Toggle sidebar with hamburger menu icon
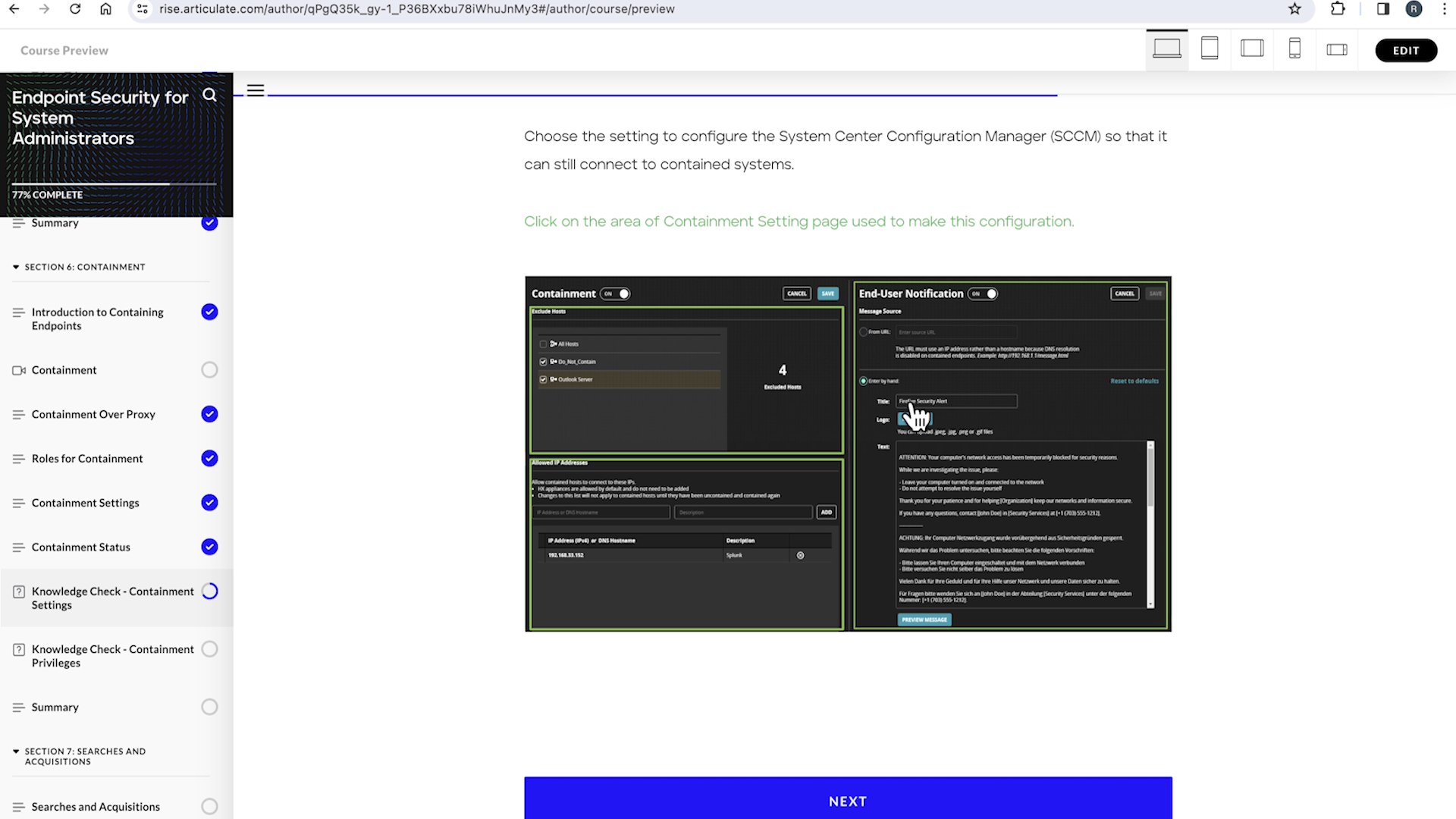 256,91
